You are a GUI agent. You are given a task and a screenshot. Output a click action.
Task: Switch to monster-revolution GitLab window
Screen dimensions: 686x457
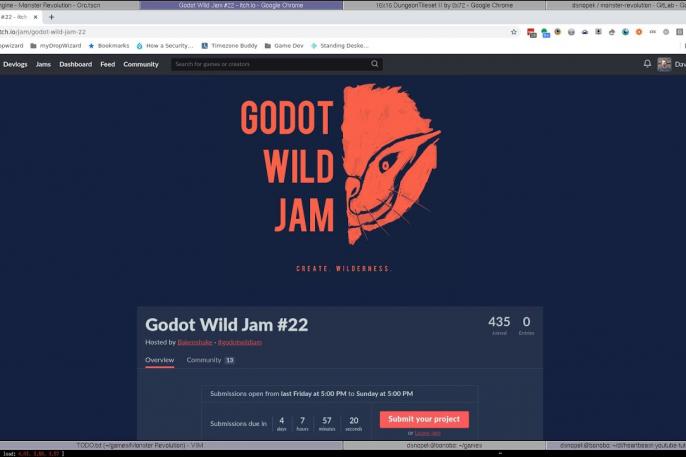(616, 5)
